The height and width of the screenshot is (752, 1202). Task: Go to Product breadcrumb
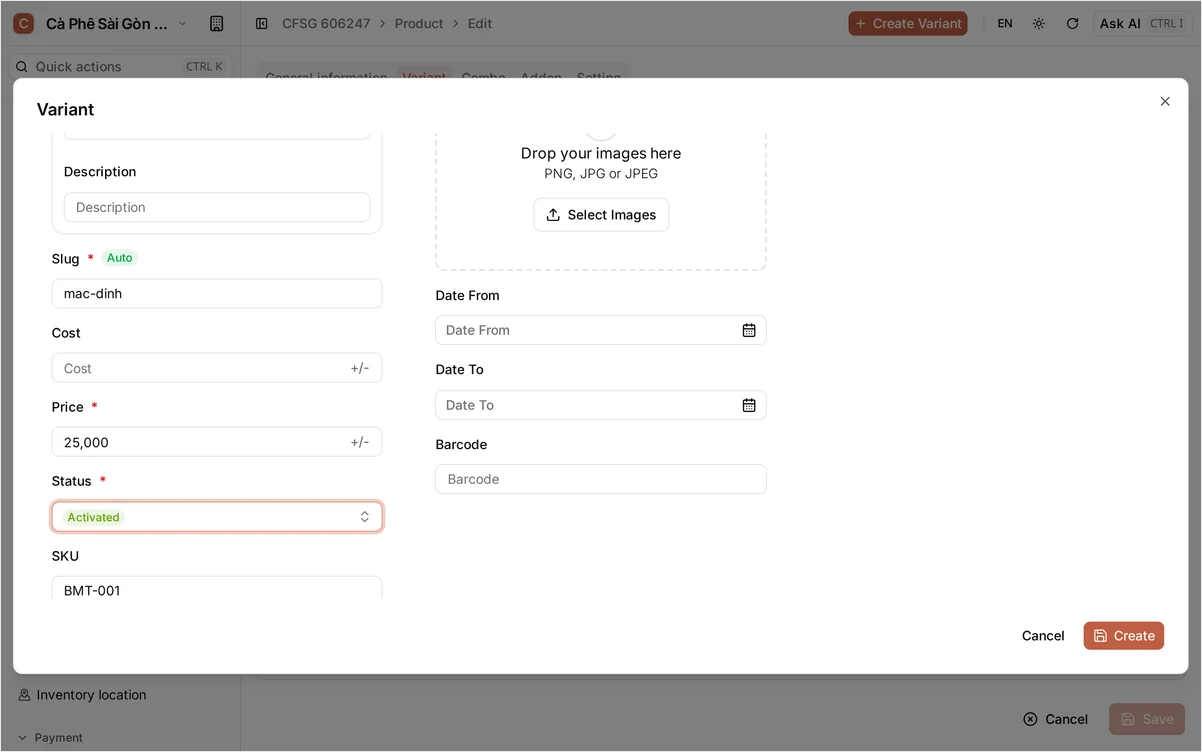419,23
